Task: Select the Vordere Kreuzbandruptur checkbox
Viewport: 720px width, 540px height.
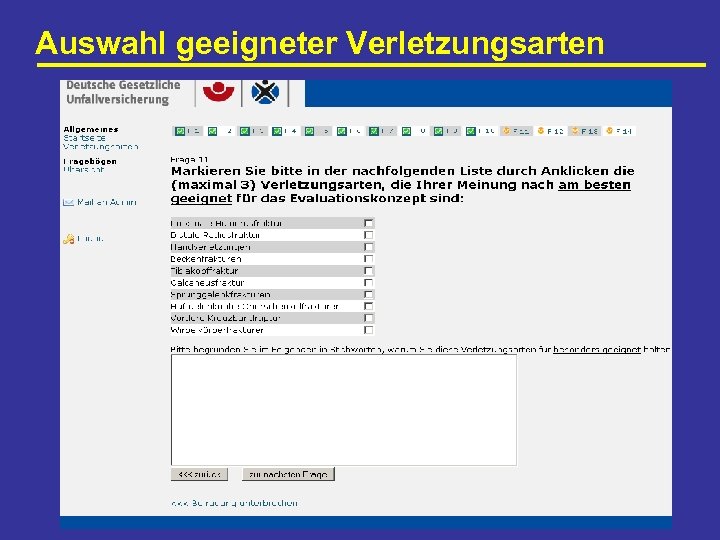Action: [x=368, y=318]
